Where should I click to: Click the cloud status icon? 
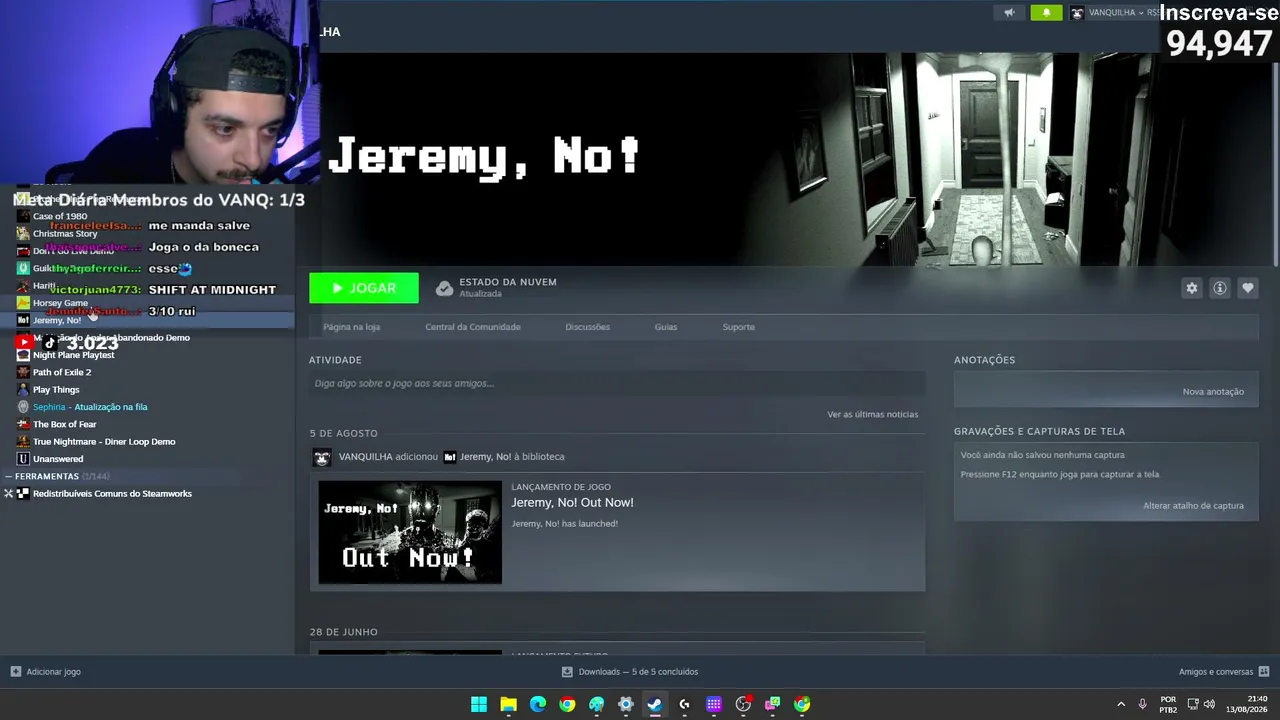click(x=444, y=288)
